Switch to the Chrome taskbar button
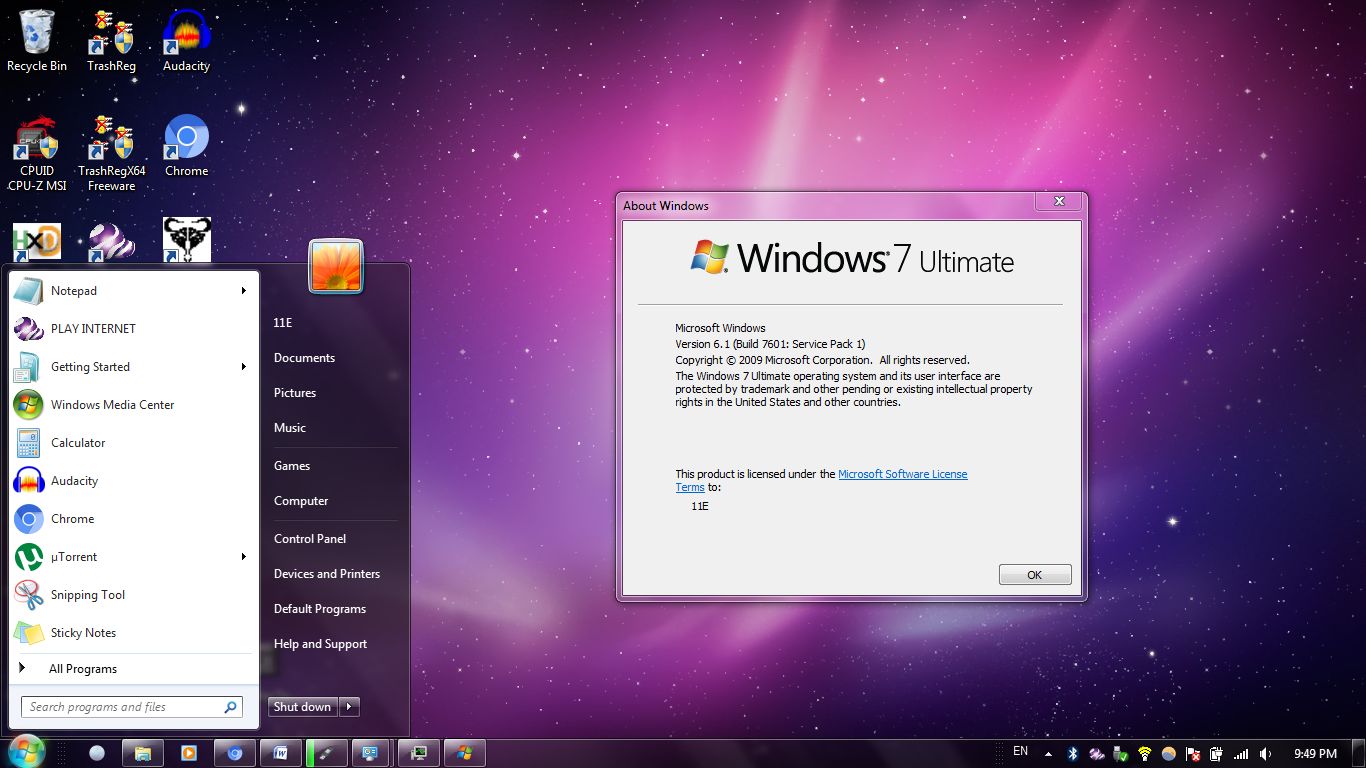The image size is (1366, 768). pos(235,753)
